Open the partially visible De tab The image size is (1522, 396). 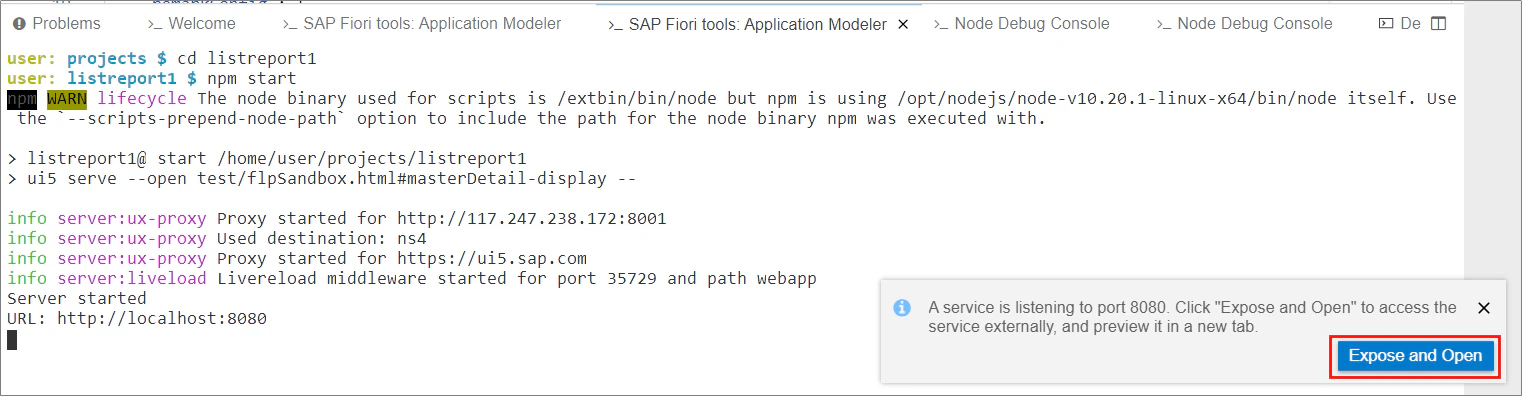click(1400, 23)
